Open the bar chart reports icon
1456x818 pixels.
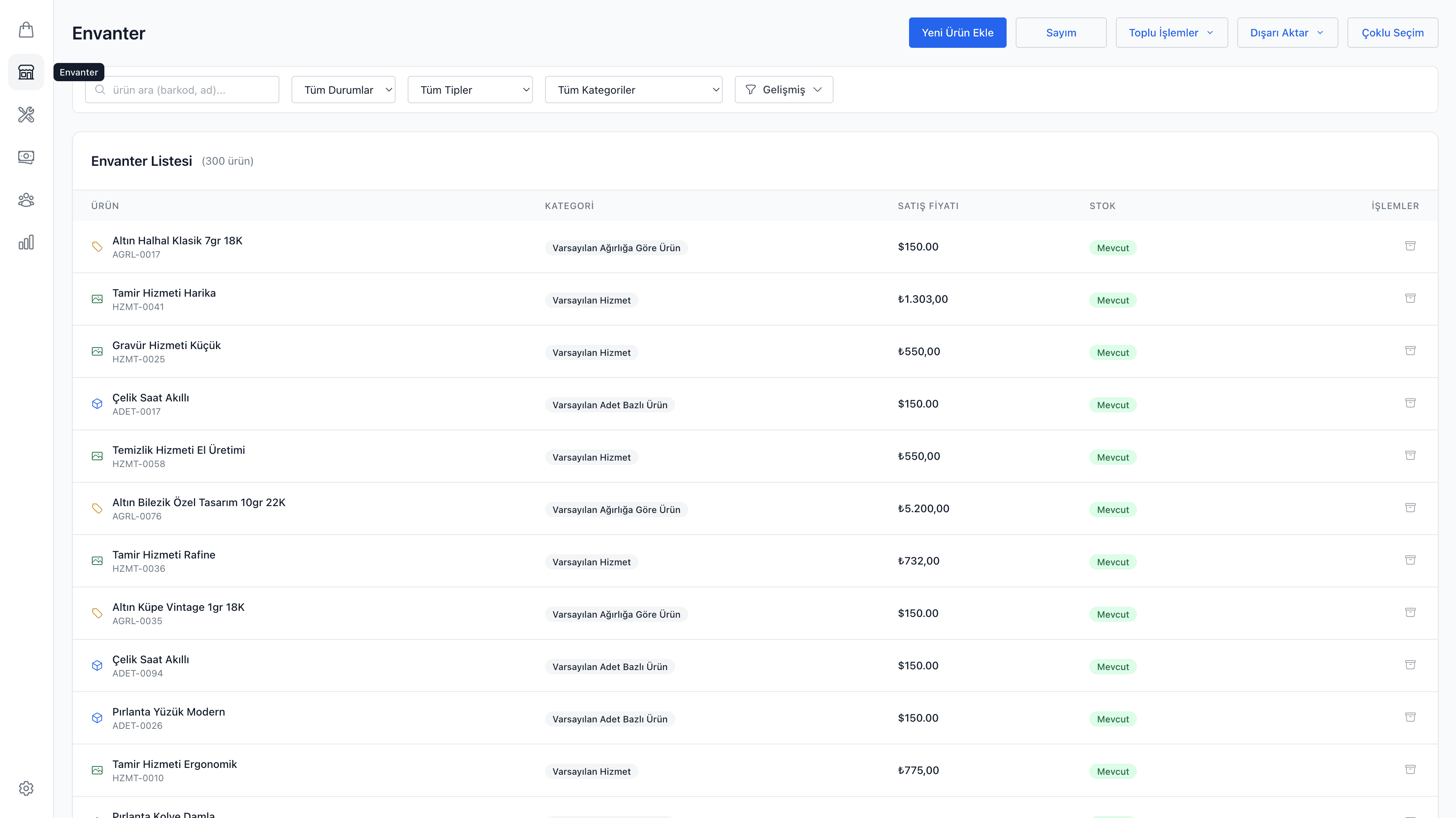tap(26, 242)
